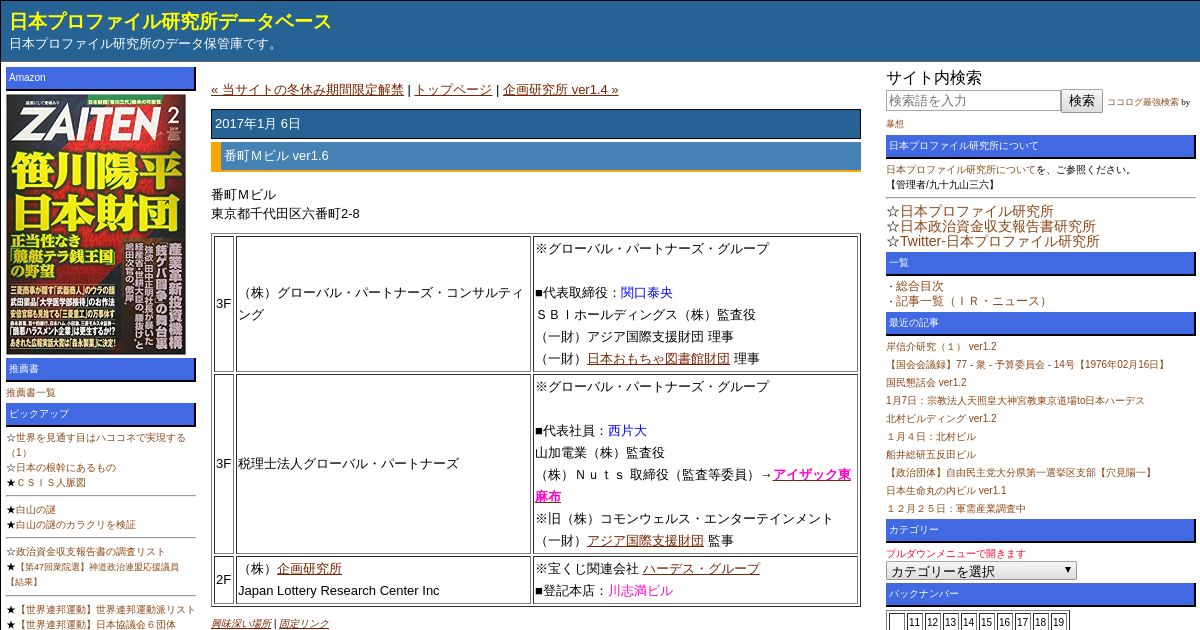Open 日本おもちゃ図書館財団 link

pos(658,358)
